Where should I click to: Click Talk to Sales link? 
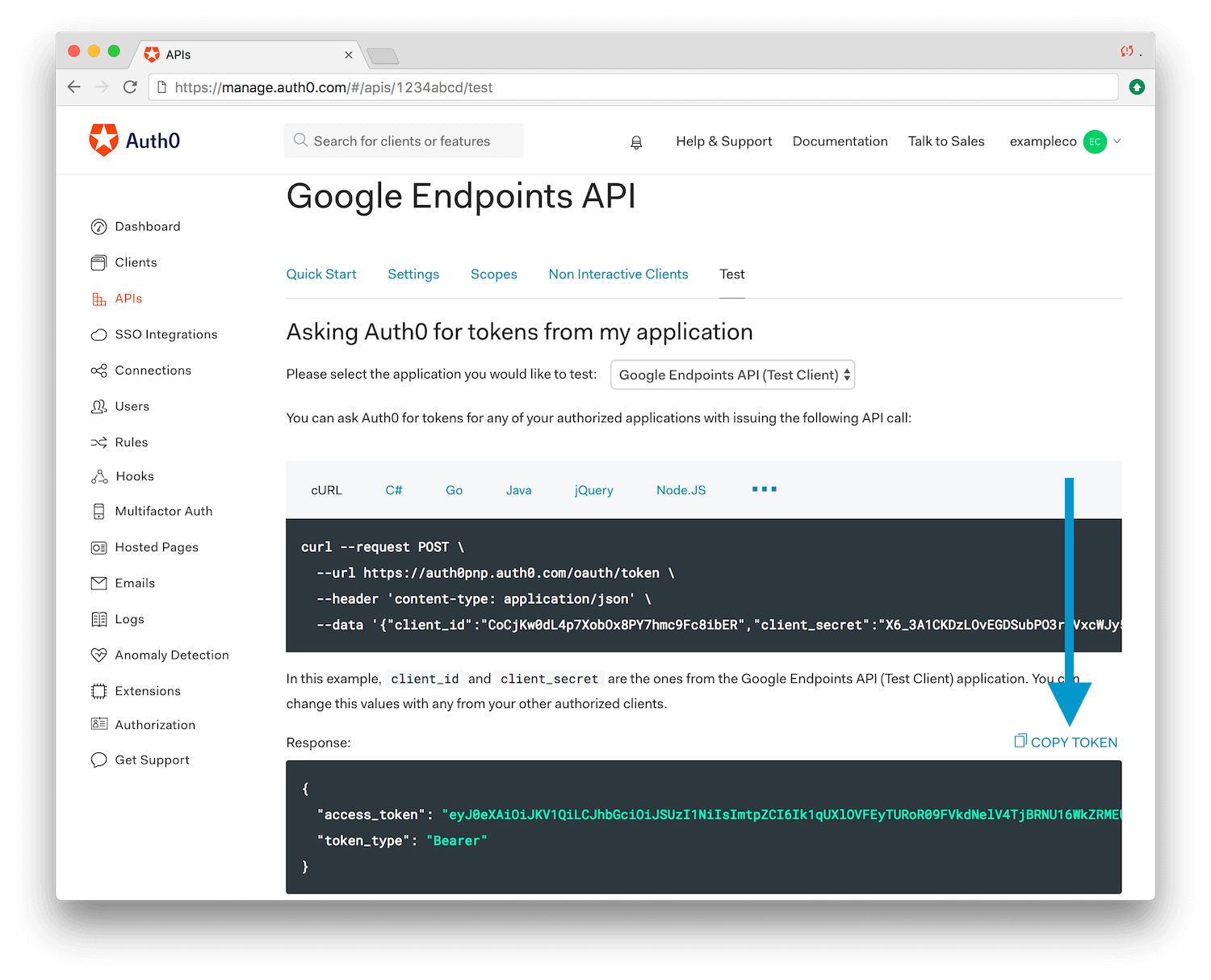pyautogui.click(x=946, y=141)
